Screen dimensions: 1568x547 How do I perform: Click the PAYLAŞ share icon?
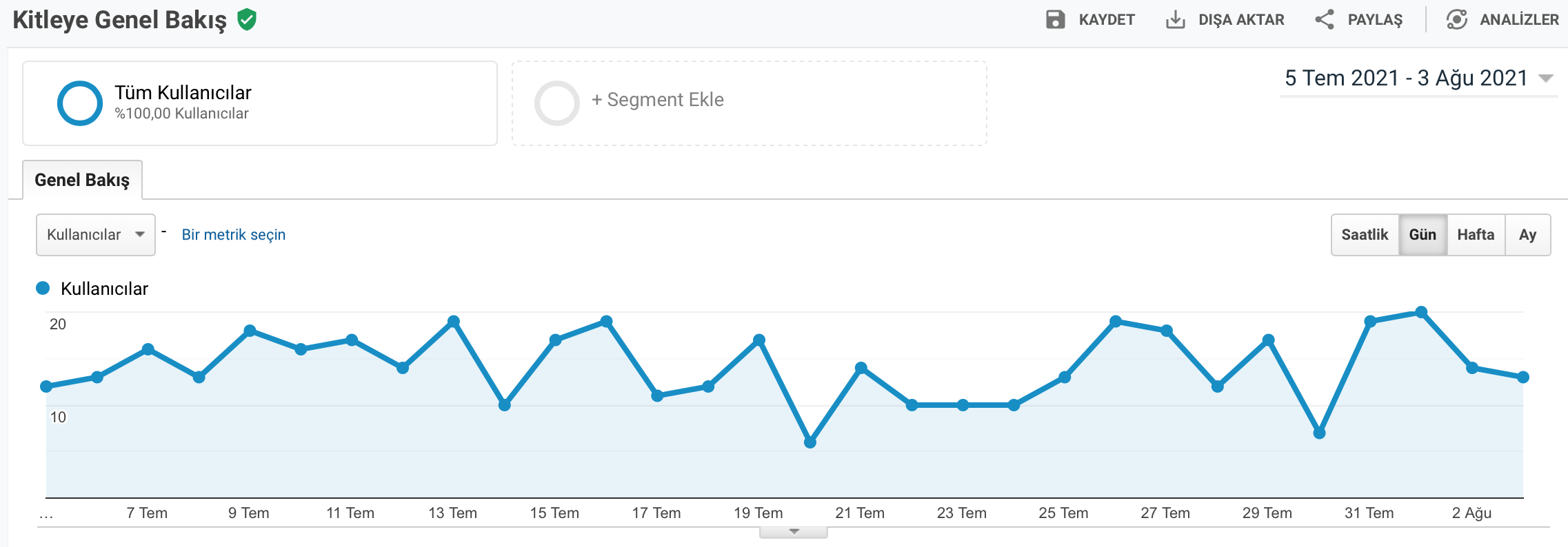pos(1324,19)
